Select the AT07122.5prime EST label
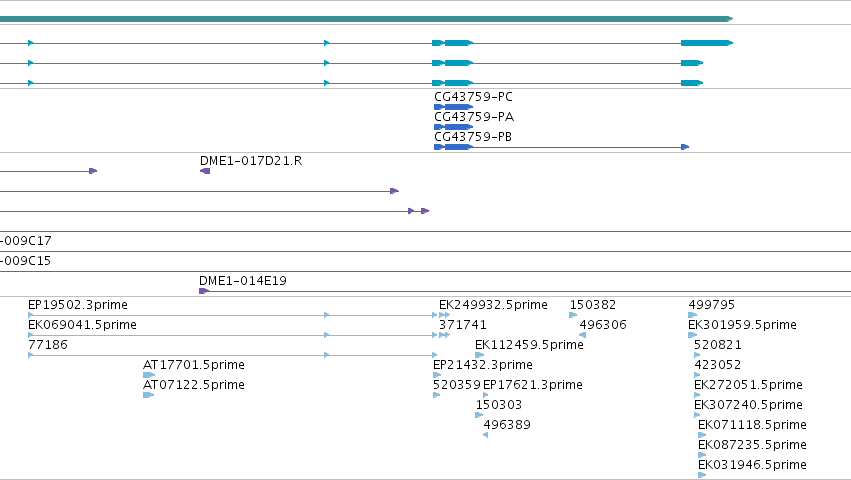 [x=194, y=385]
